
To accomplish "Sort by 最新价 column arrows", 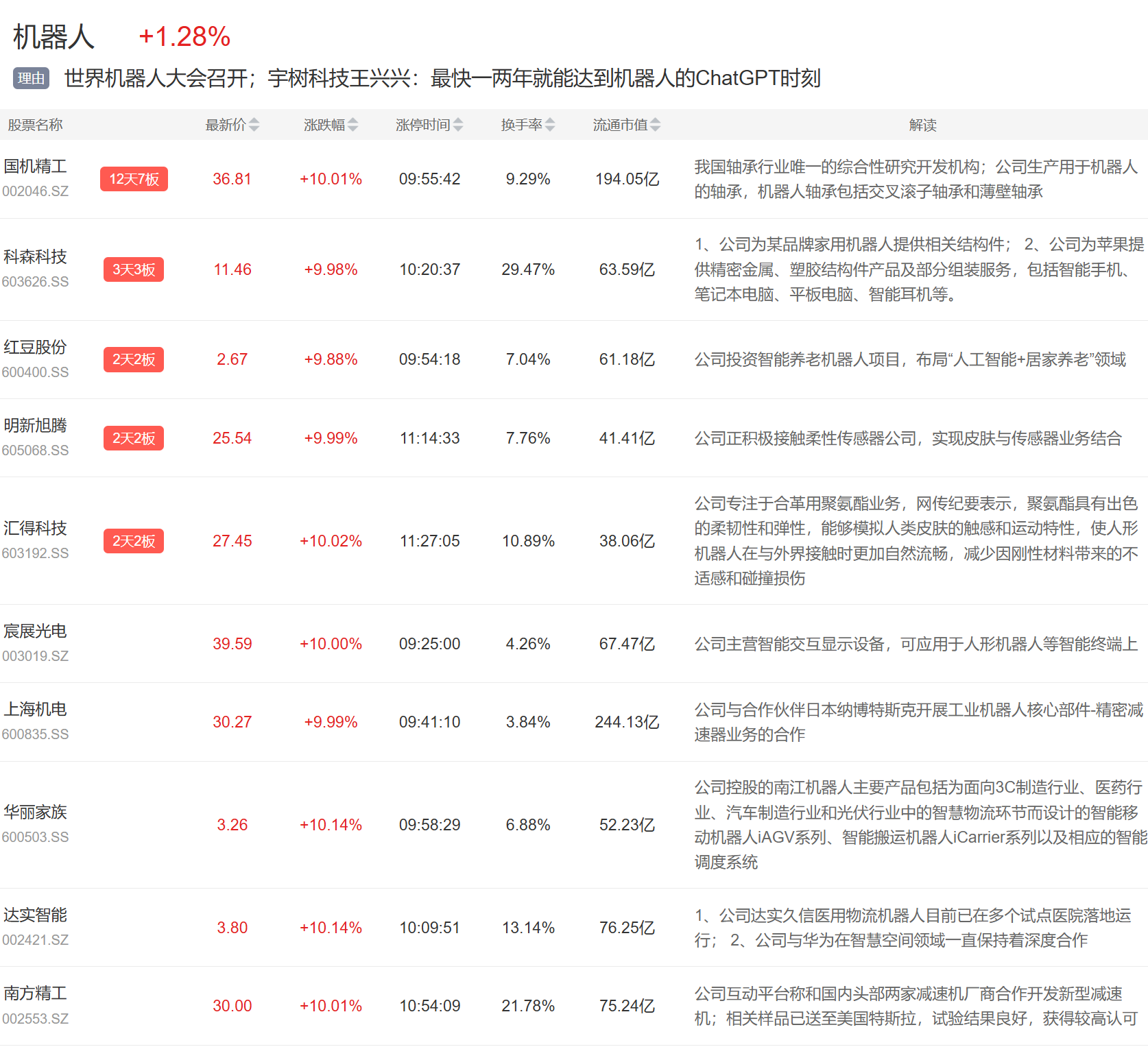I will [x=254, y=125].
